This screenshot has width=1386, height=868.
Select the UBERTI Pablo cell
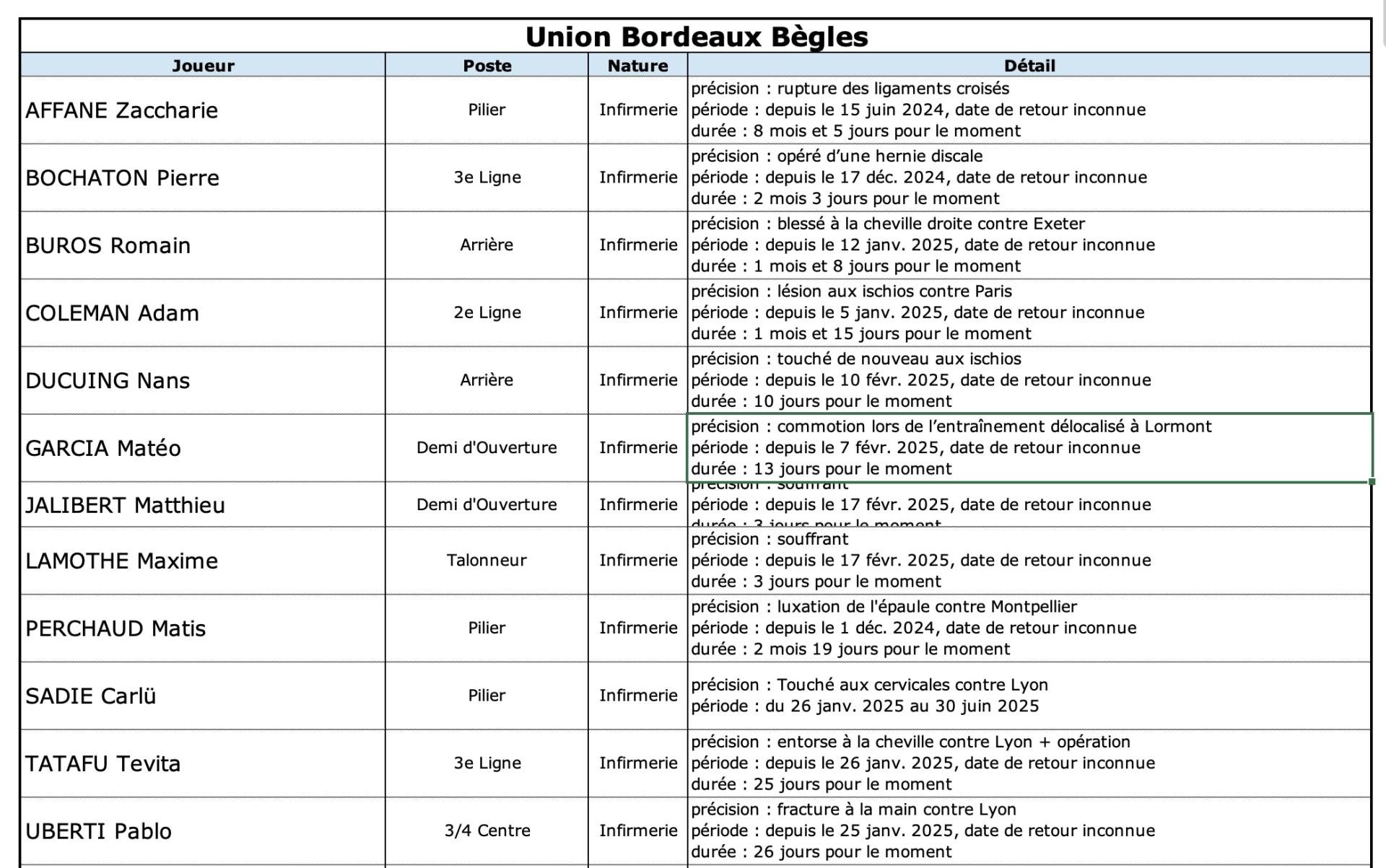pyautogui.click(x=203, y=831)
